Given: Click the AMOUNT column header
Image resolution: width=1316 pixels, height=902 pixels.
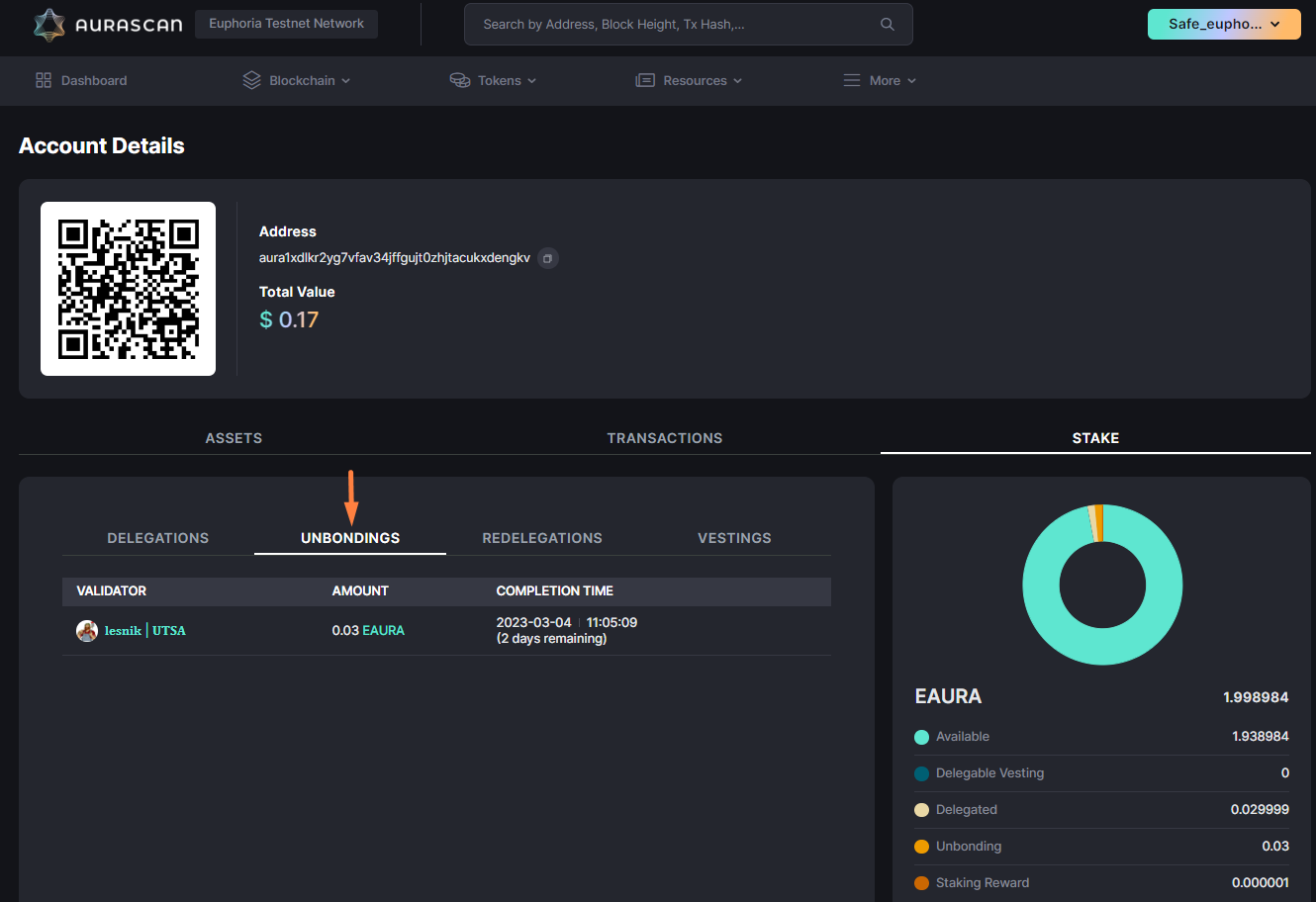Looking at the screenshot, I should 360,590.
